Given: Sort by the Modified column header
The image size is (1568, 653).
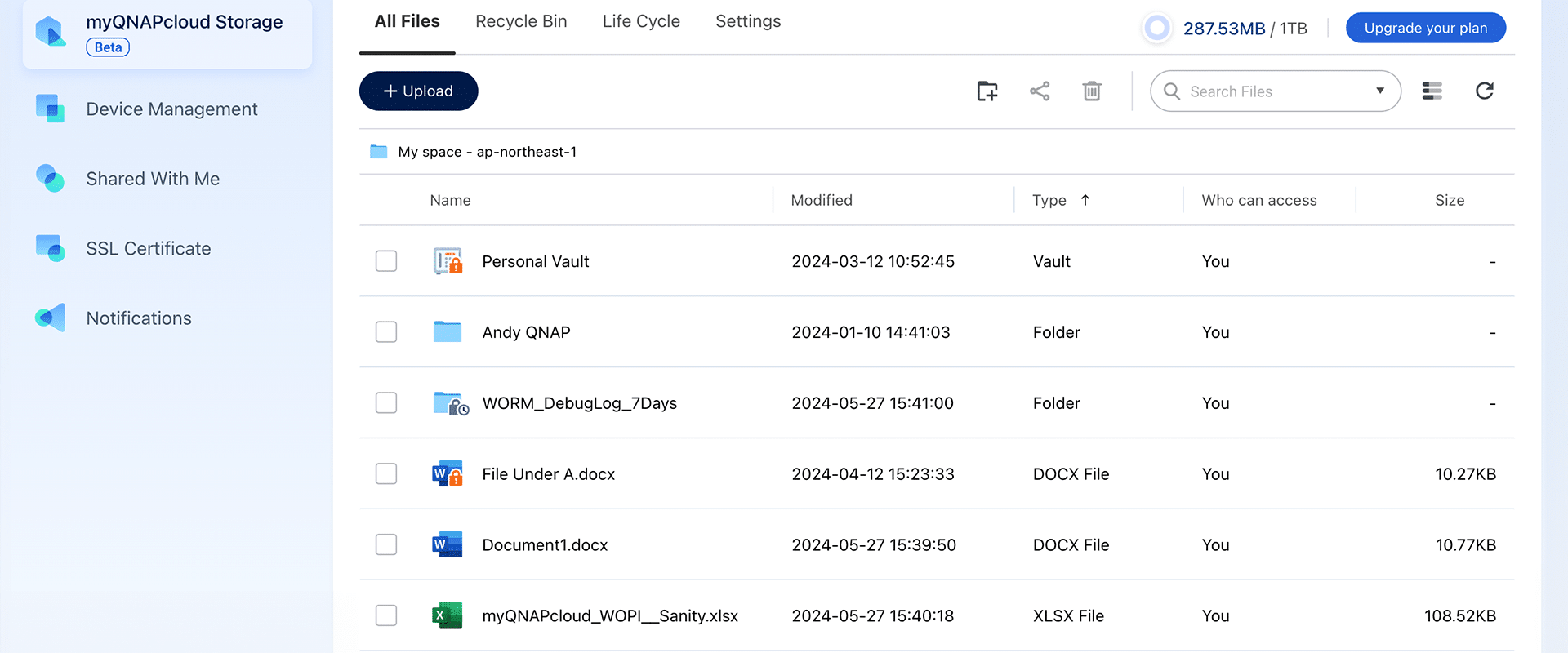Looking at the screenshot, I should click(822, 200).
